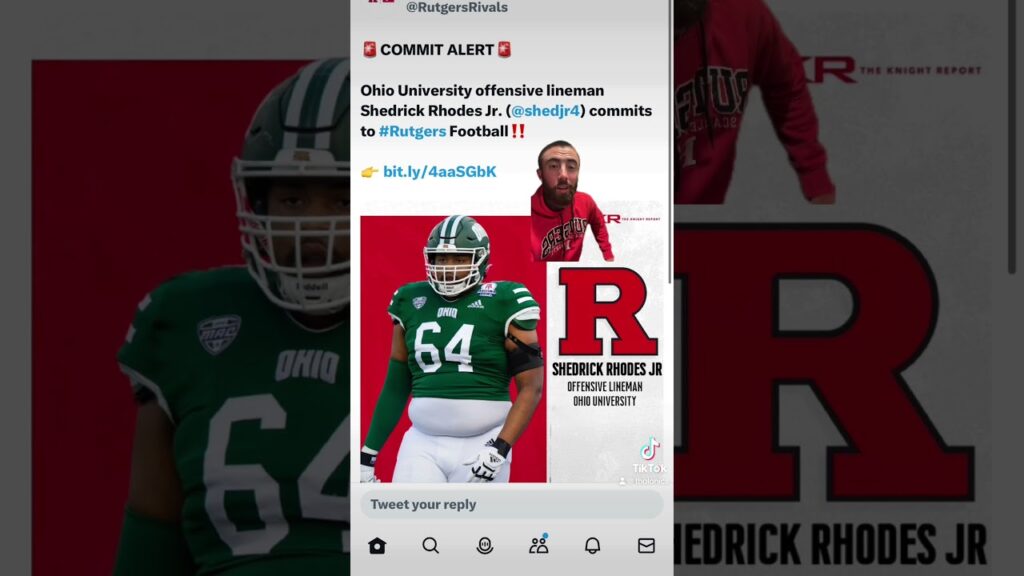Click the TikTok logo watermark icon

pyautogui.click(x=649, y=449)
